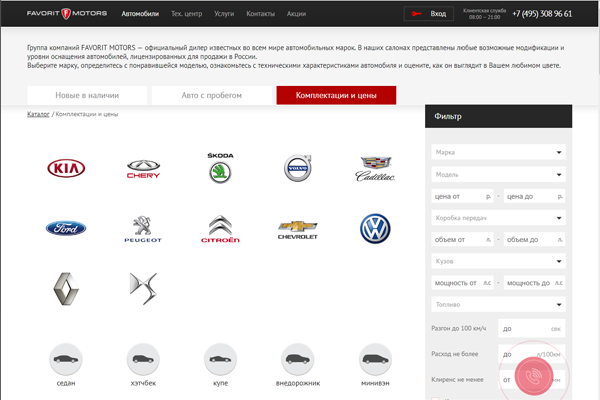Image resolution: width=600 pixels, height=400 pixels.
Task: Click the Каталог breadcrumb link
Action: coord(38,114)
